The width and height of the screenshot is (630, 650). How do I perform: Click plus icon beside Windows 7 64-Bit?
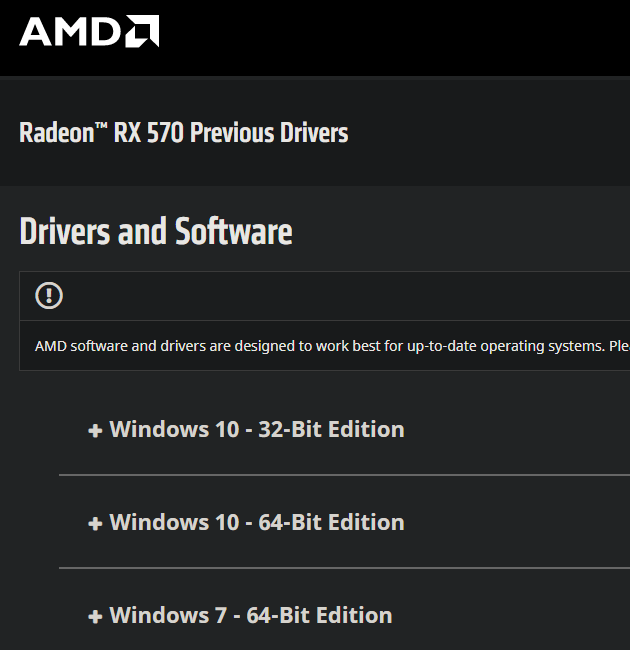pyautogui.click(x=95, y=617)
